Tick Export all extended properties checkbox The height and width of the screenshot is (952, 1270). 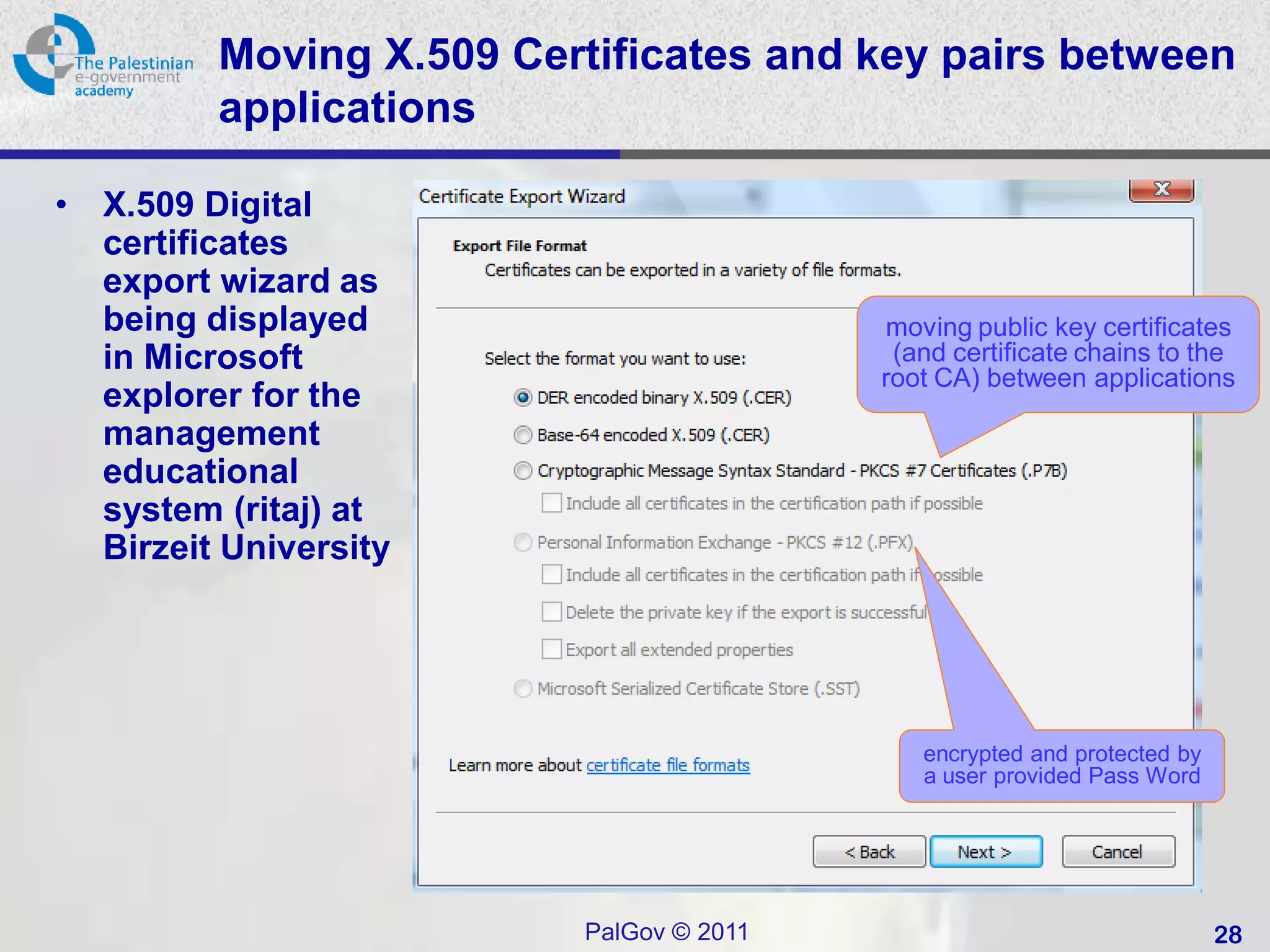(x=552, y=649)
